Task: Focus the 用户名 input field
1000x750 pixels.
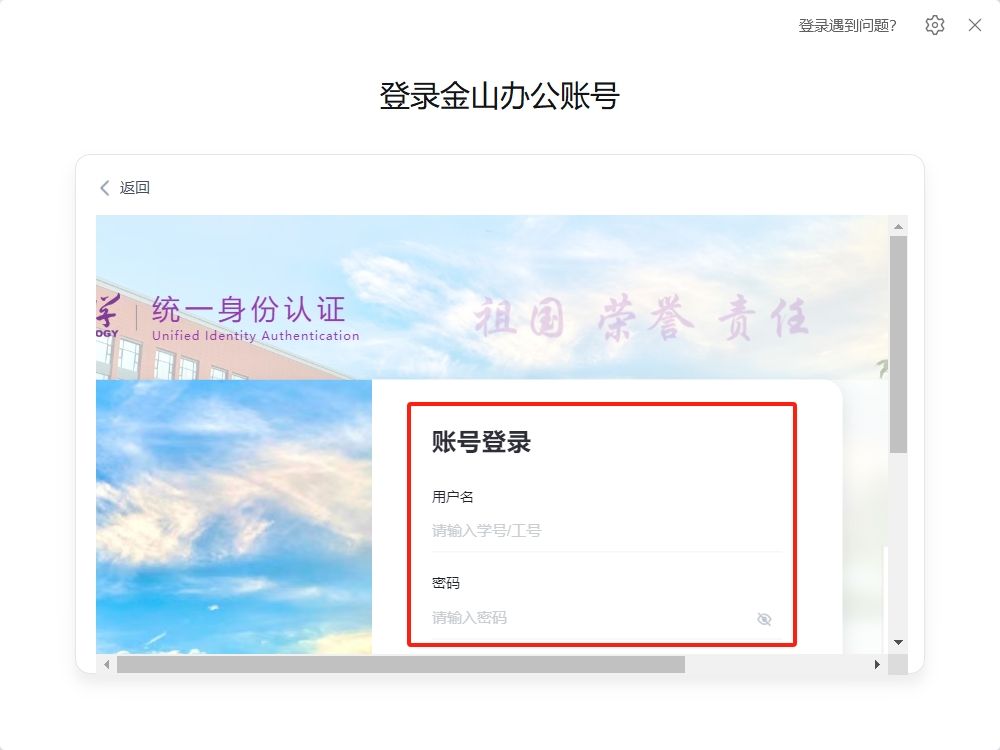Action: pos(607,531)
